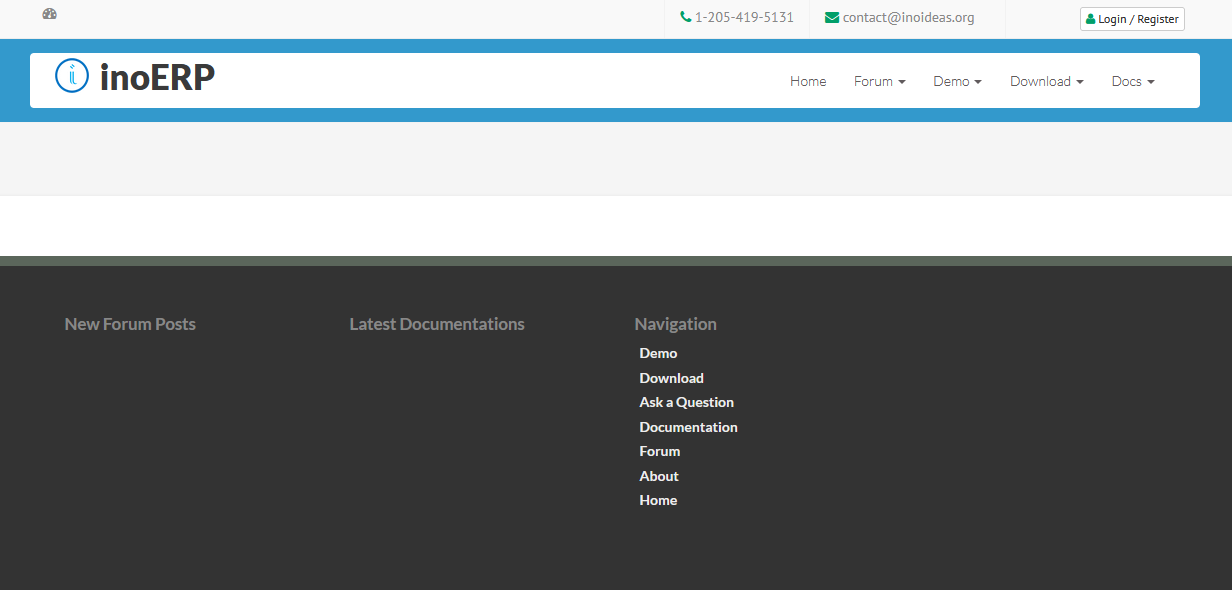Click the circular inoERP logo icon
Screen dimensions: 1232x590
coord(72,76)
